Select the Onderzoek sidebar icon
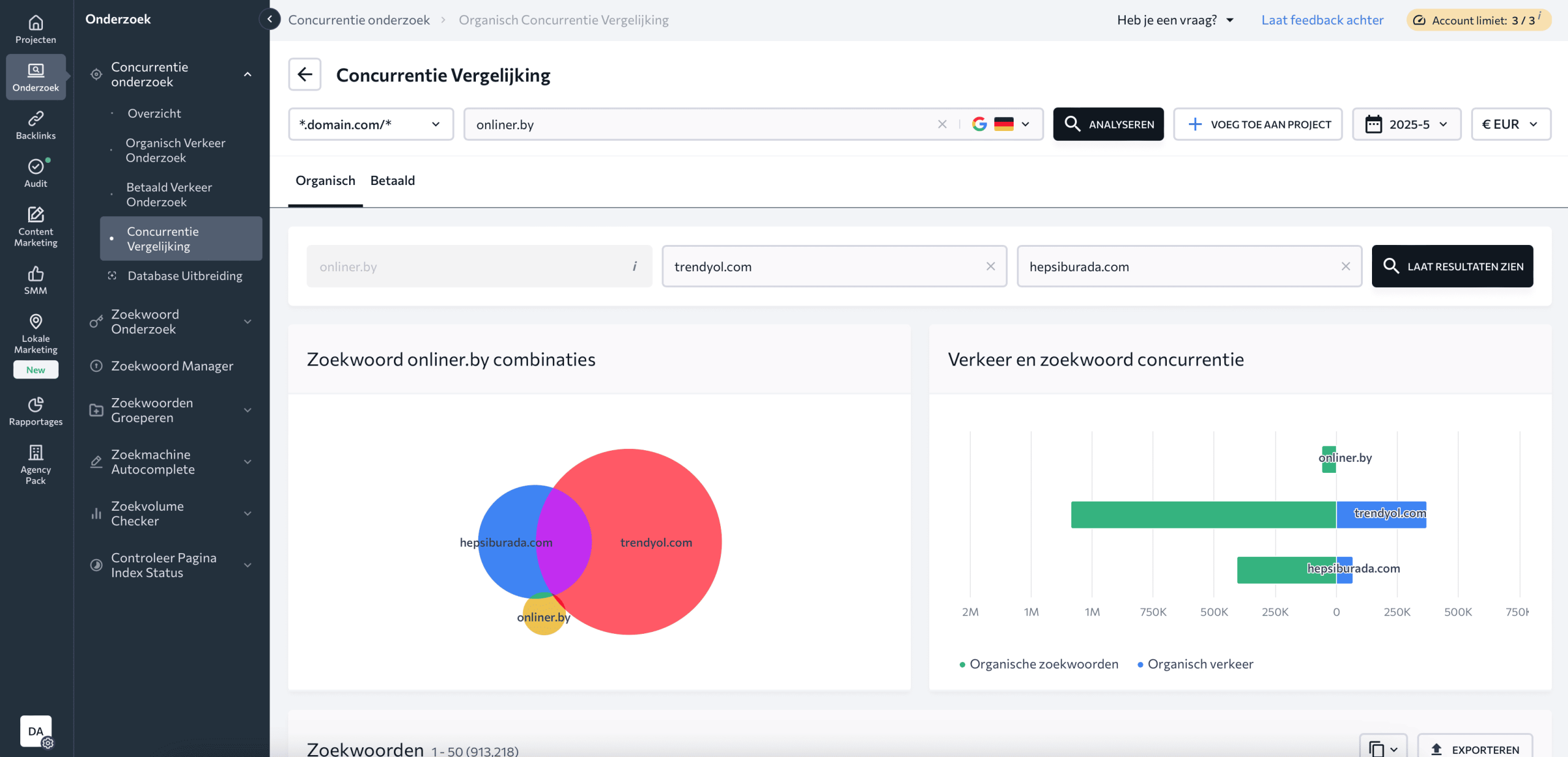 [36, 77]
